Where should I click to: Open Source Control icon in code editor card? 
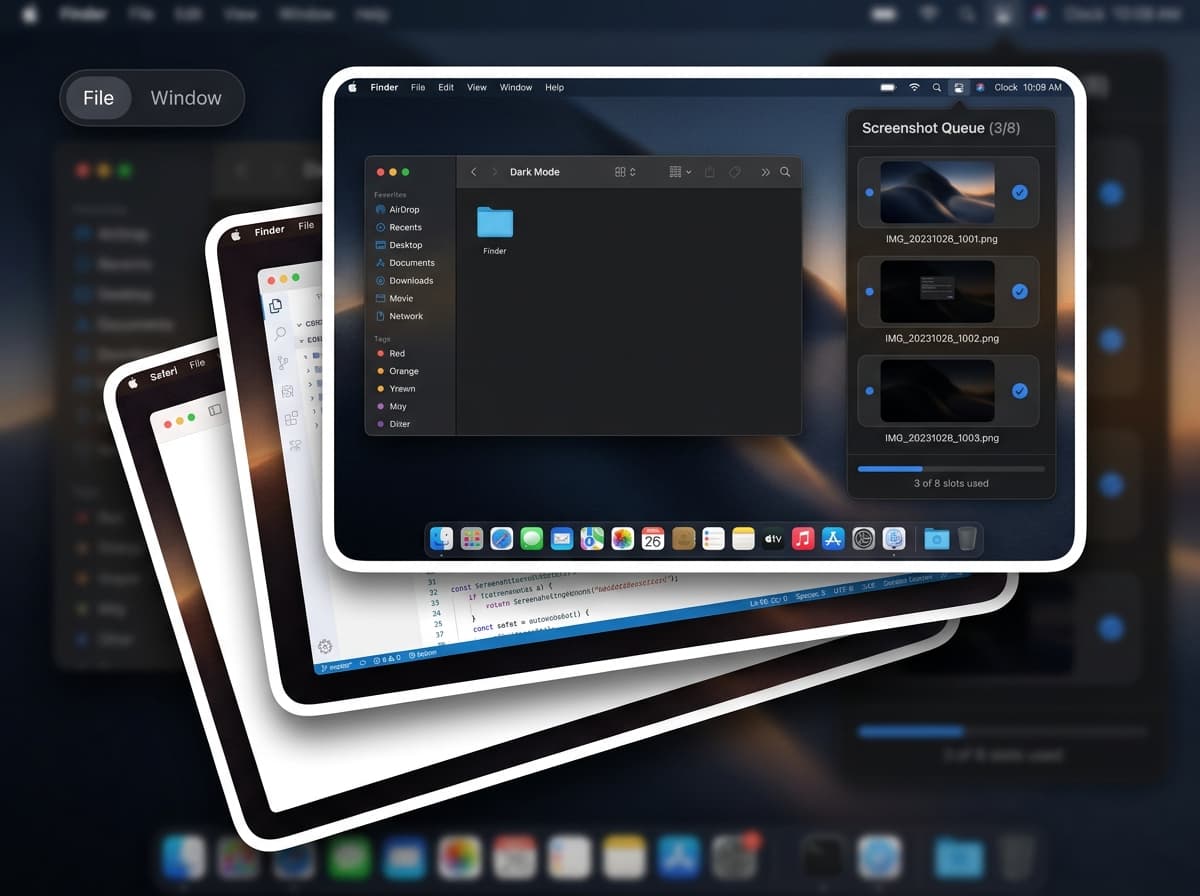coord(283,362)
